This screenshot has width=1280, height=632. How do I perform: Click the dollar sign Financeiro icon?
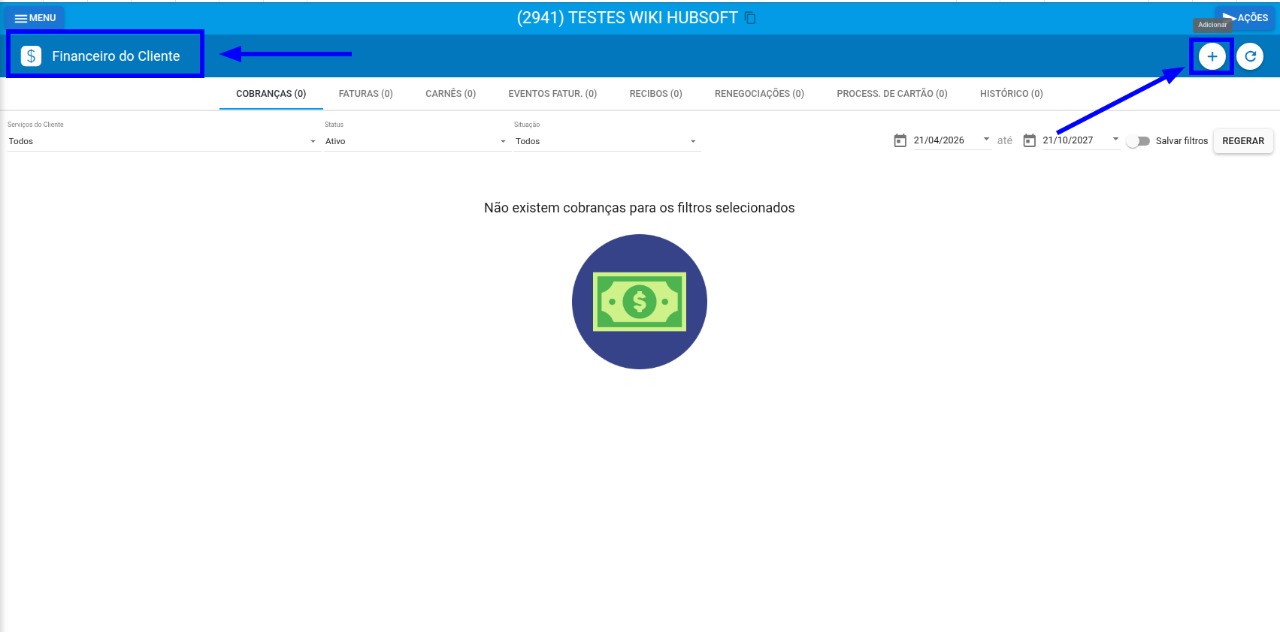31,56
